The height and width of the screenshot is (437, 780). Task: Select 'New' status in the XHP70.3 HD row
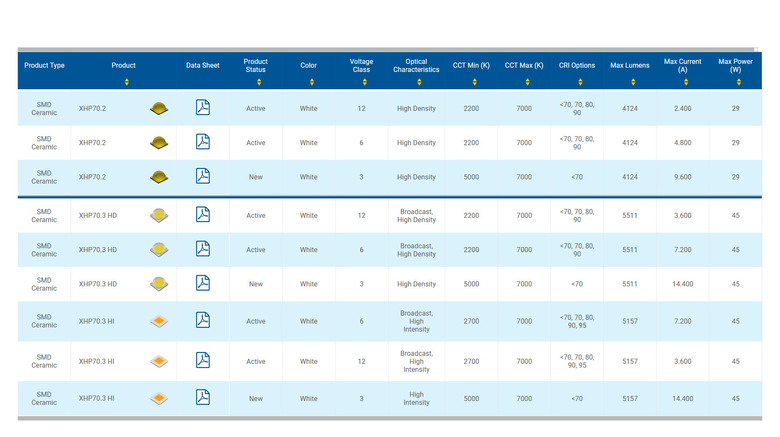pyautogui.click(x=256, y=284)
